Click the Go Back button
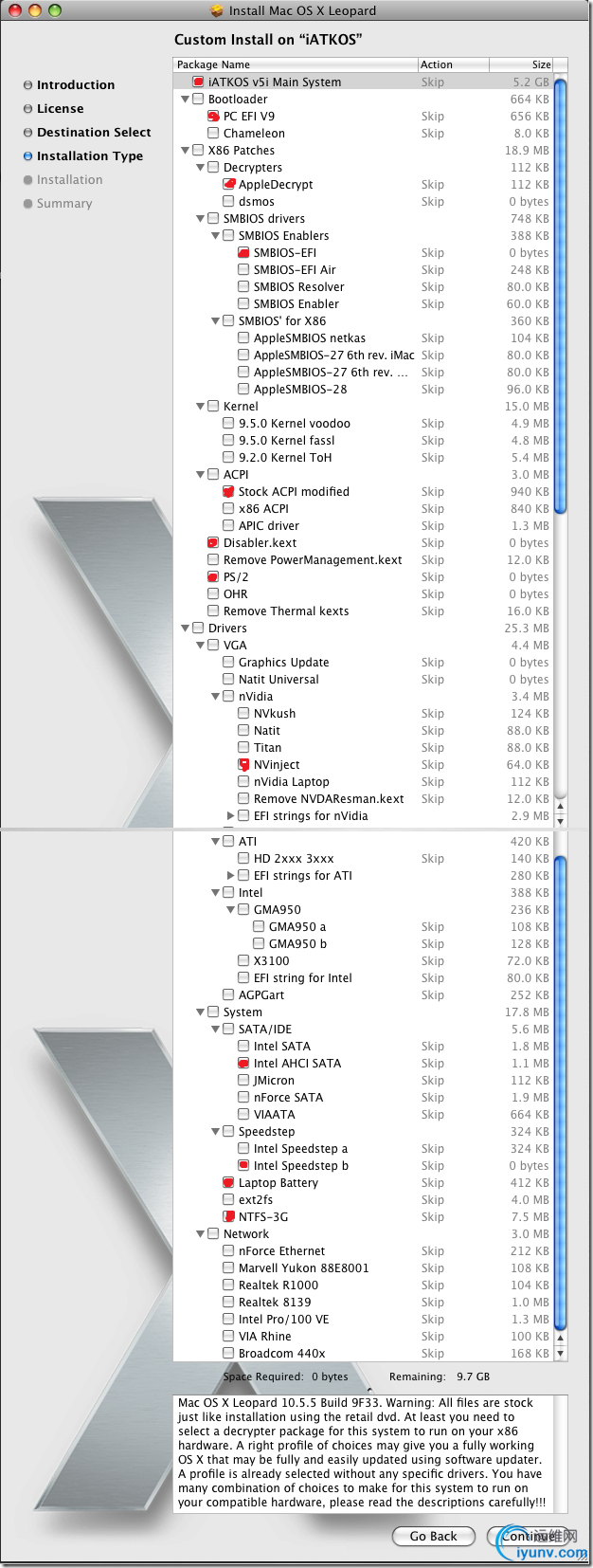Screen dimensions: 593x1568 [x=433, y=1536]
